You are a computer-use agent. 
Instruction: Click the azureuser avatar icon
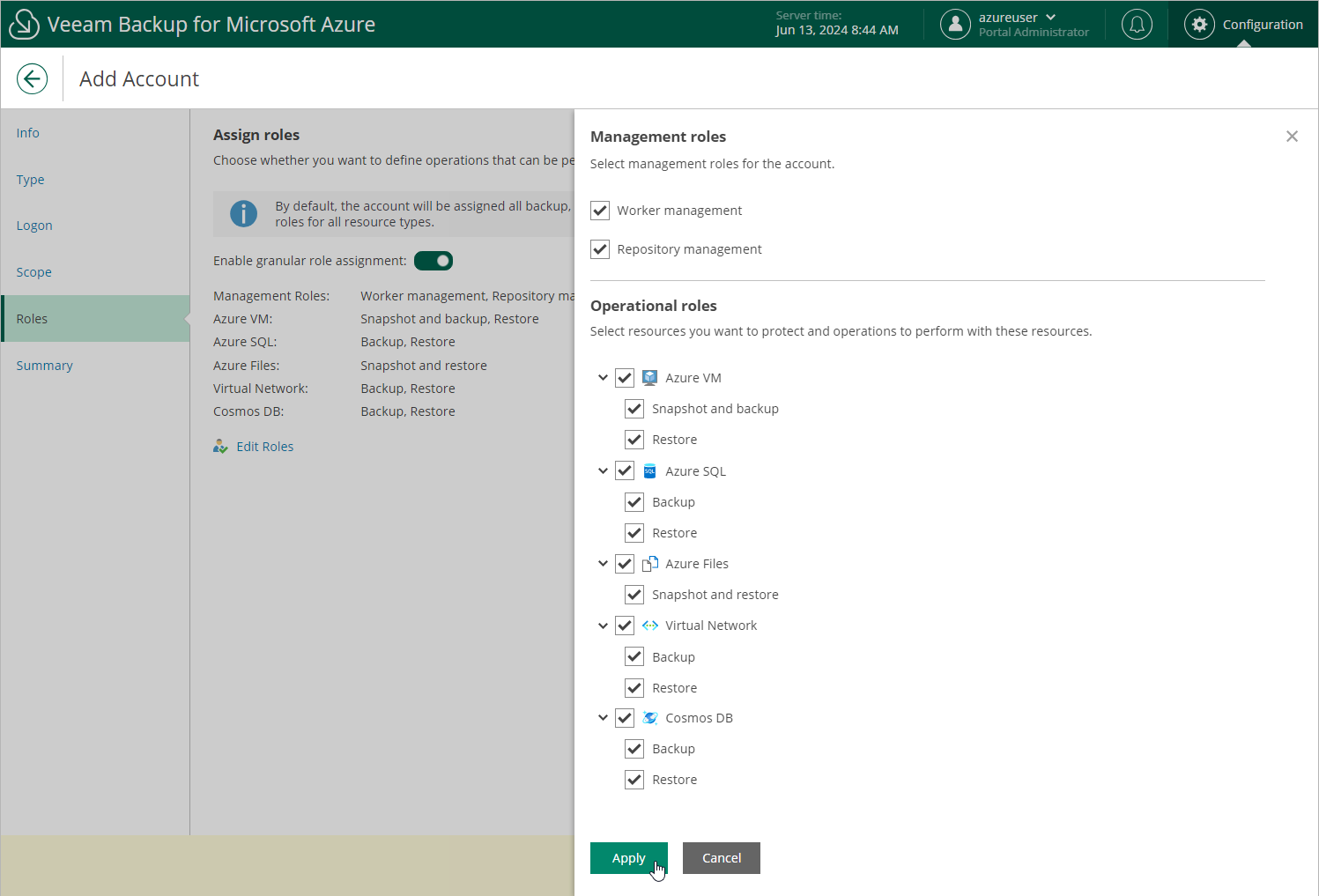[x=955, y=24]
